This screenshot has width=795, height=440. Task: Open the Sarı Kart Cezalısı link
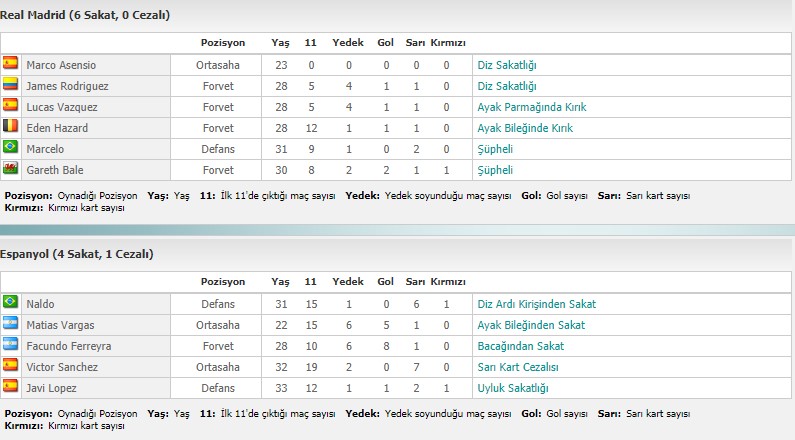coord(518,367)
